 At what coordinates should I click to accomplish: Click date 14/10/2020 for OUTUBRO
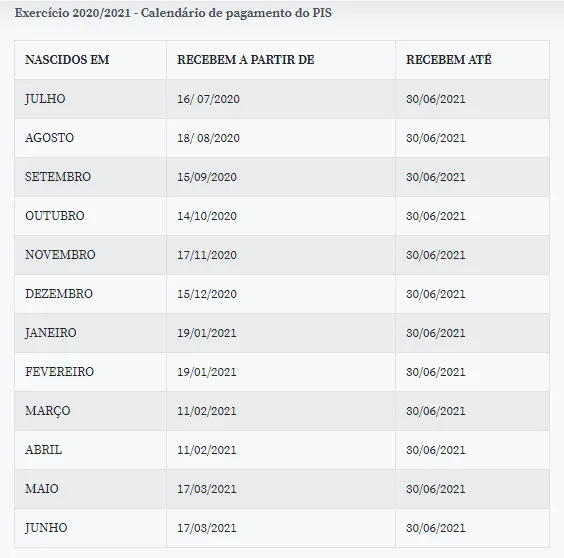click(x=207, y=216)
